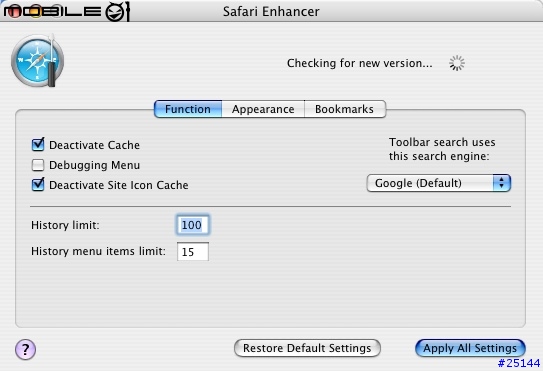Click the Safari Enhancer window title
This screenshot has width=543, height=371.
click(271, 11)
